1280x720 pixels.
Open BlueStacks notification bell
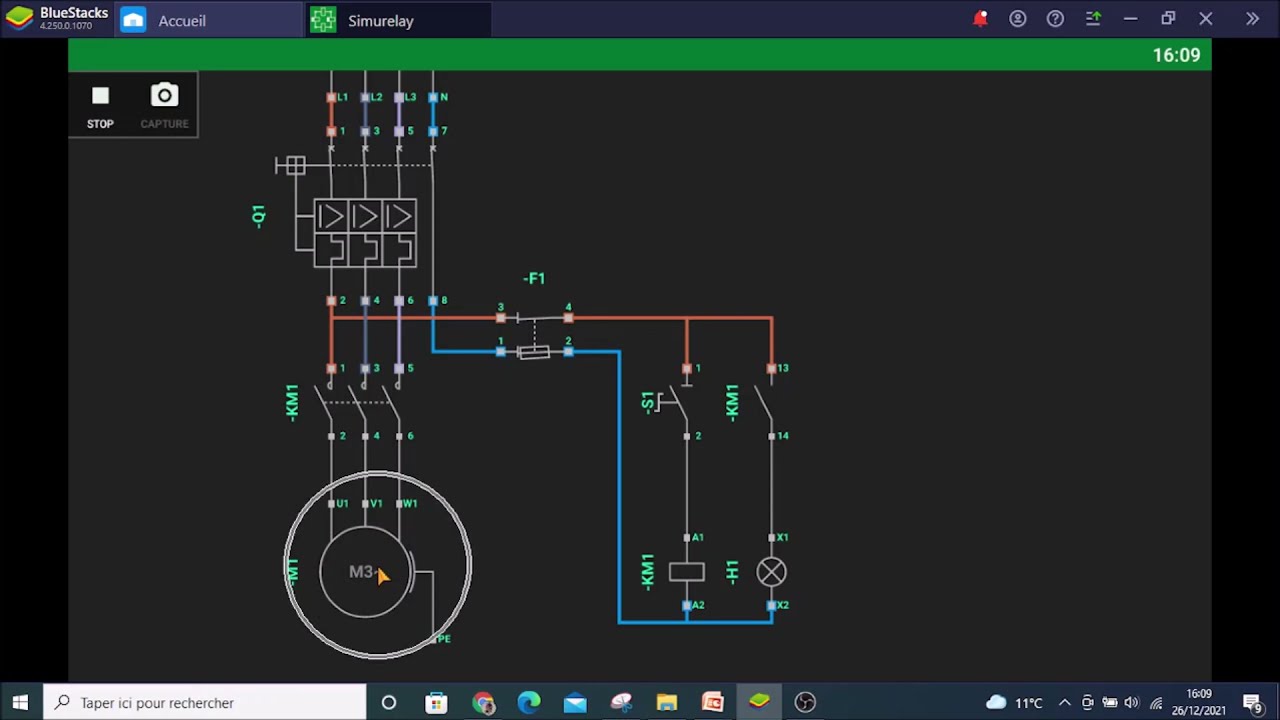tap(980, 19)
